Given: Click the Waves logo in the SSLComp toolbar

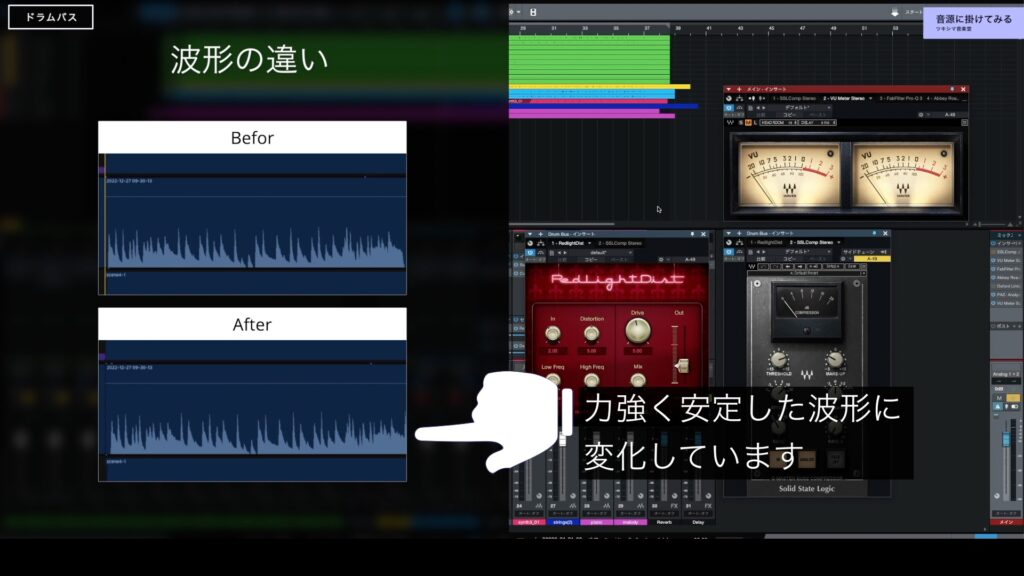Looking at the screenshot, I should coord(752,266).
